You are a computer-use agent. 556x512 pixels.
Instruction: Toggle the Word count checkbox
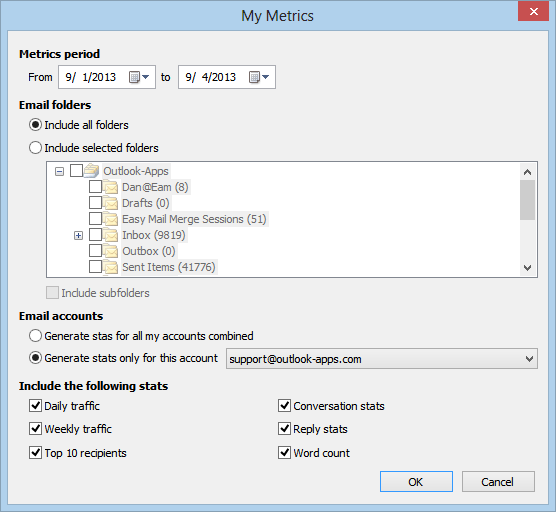point(284,452)
